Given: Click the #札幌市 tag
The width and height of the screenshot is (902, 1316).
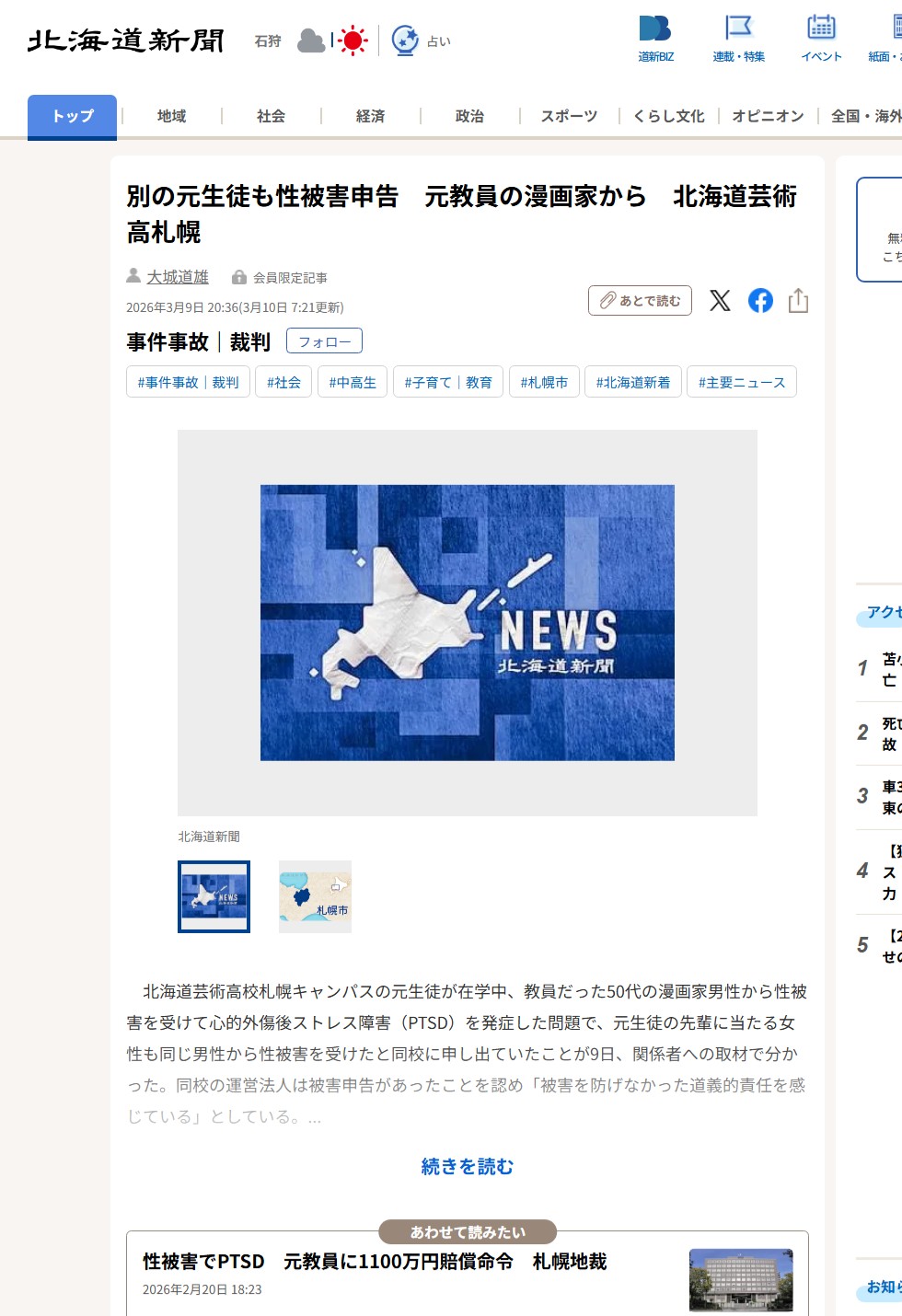Looking at the screenshot, I should pyautogui.click(x=544, y=382).
